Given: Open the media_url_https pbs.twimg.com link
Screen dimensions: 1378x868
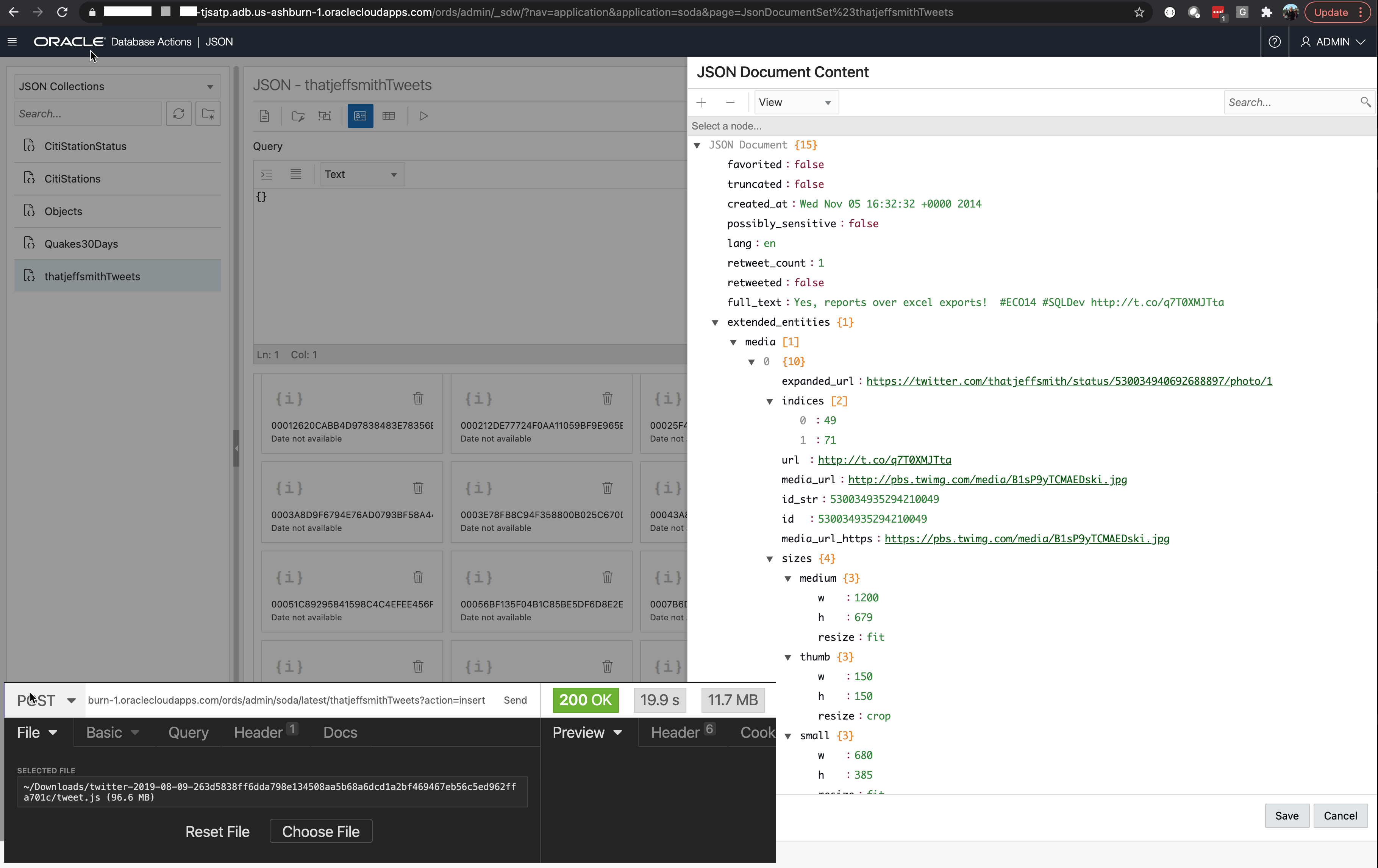Looking at the screenshot, I should (1026, 539).
